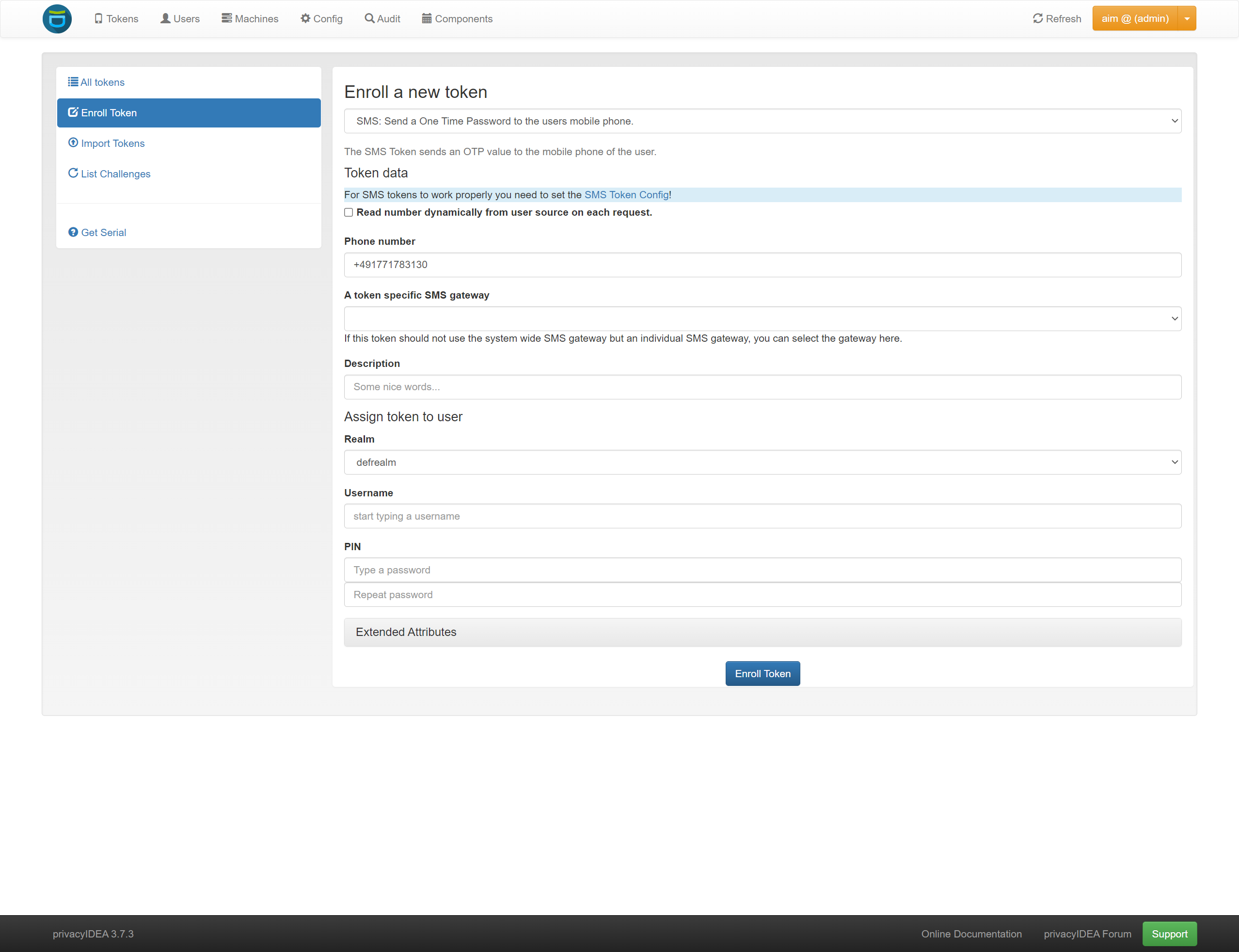
Task: Open the Realm dropdown showing defrealm
Action: [762, 462]
